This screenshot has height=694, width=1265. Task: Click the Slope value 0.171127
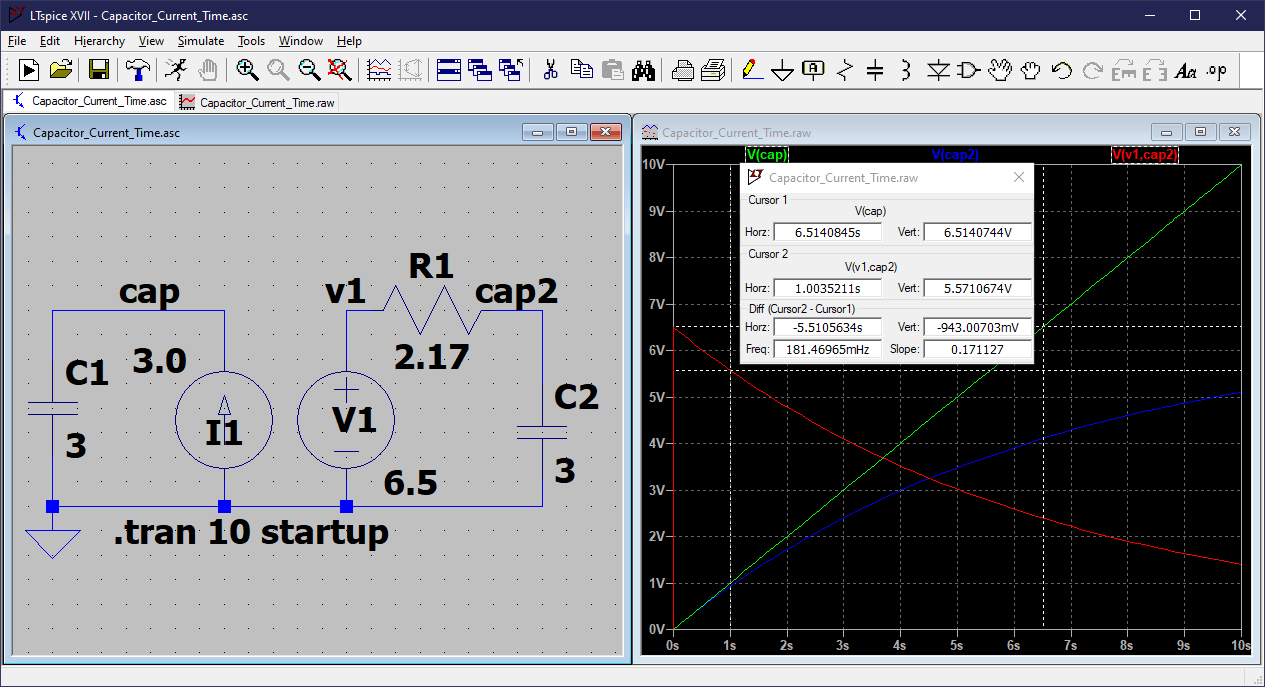tap(976, 349)
